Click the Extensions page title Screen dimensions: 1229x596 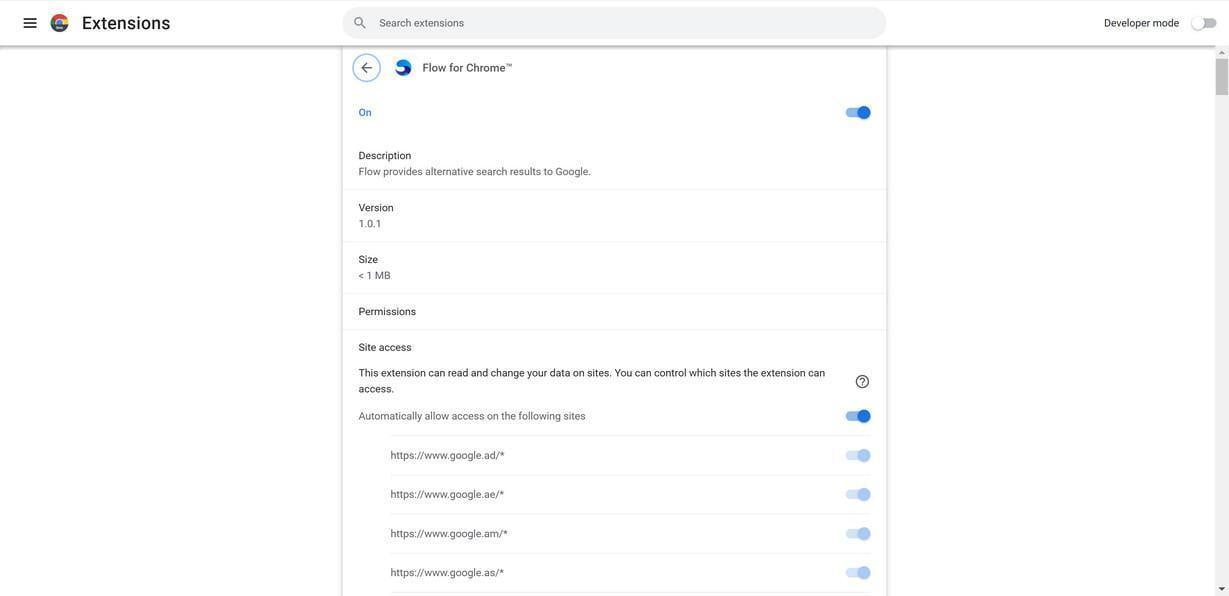click(126, 23)
